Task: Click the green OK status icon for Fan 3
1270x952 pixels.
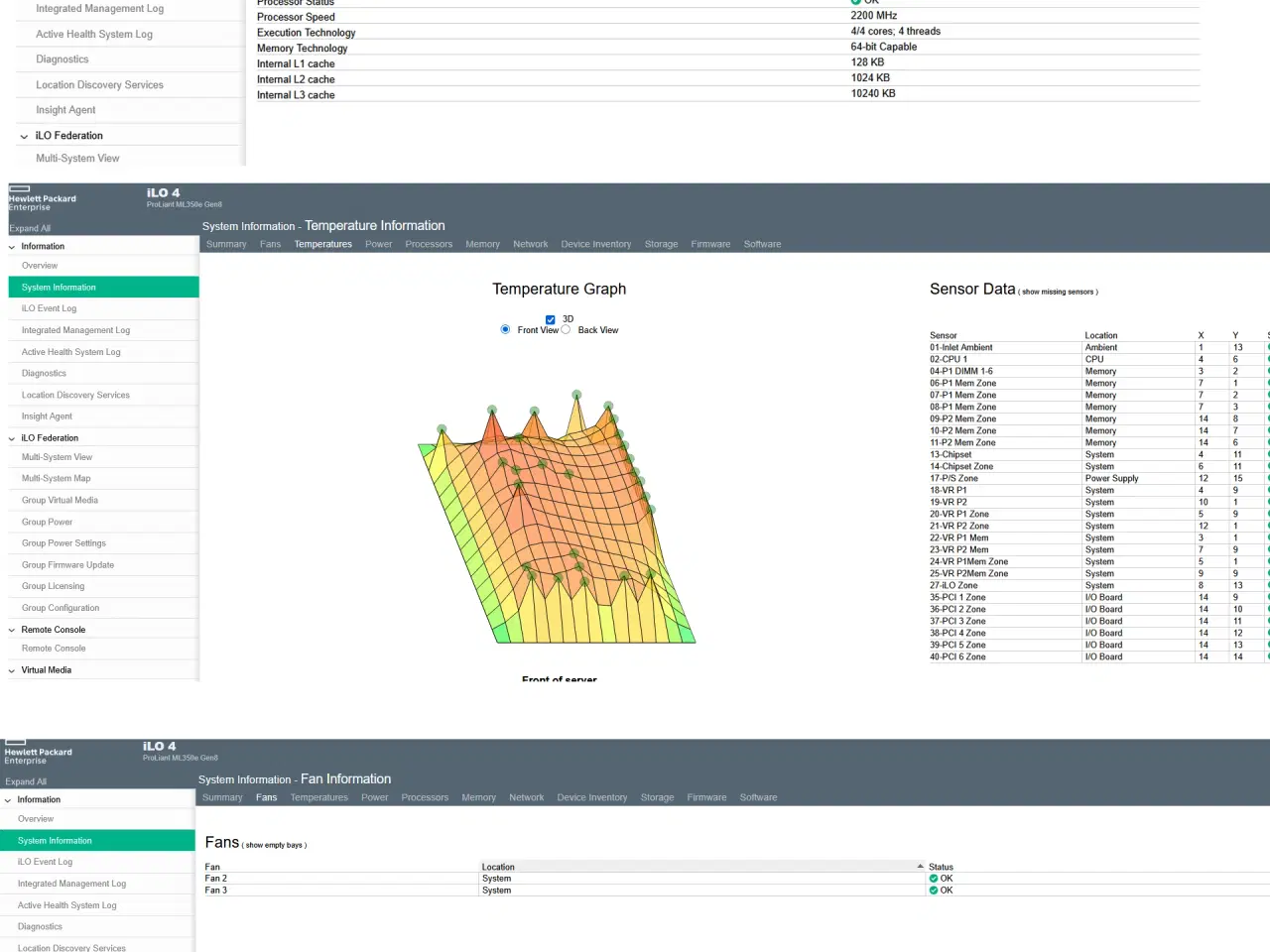Action: (x=934, y=891)
